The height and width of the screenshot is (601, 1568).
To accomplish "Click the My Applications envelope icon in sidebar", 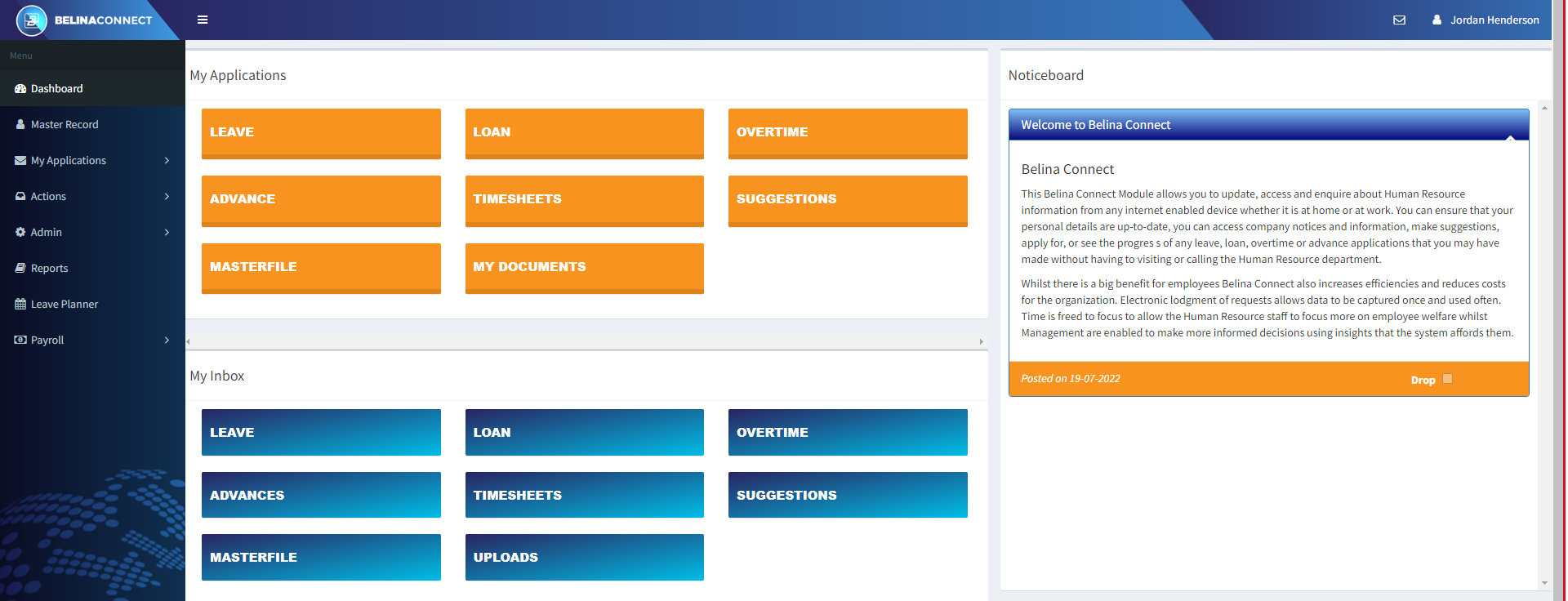I will tap(20, 160).
